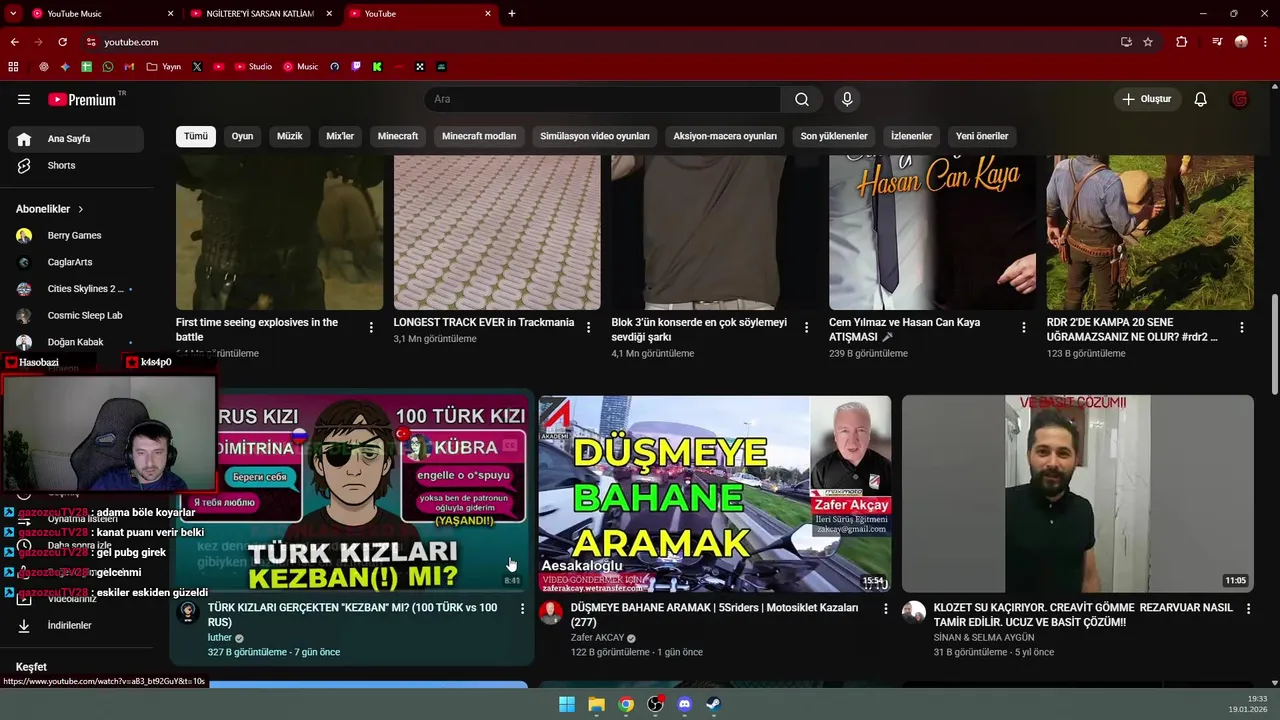This screenshot has width=1280, height=720.
Task: Open the SİNAN & SELMA AYGÜN channel avatar
Action: [x=914, y=613]
